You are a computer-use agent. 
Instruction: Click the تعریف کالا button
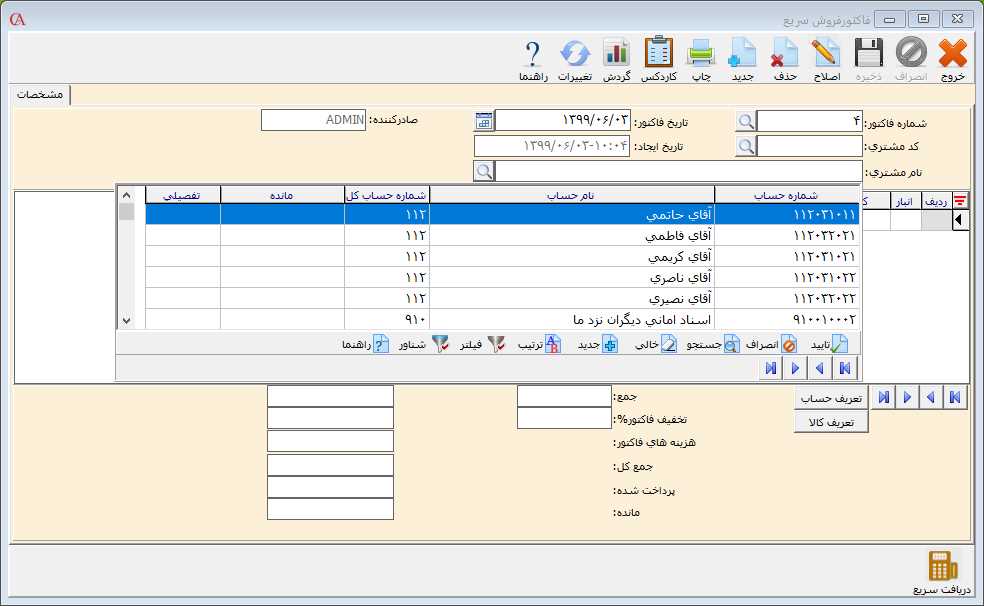pyautogui.click(x=831, y=423)
